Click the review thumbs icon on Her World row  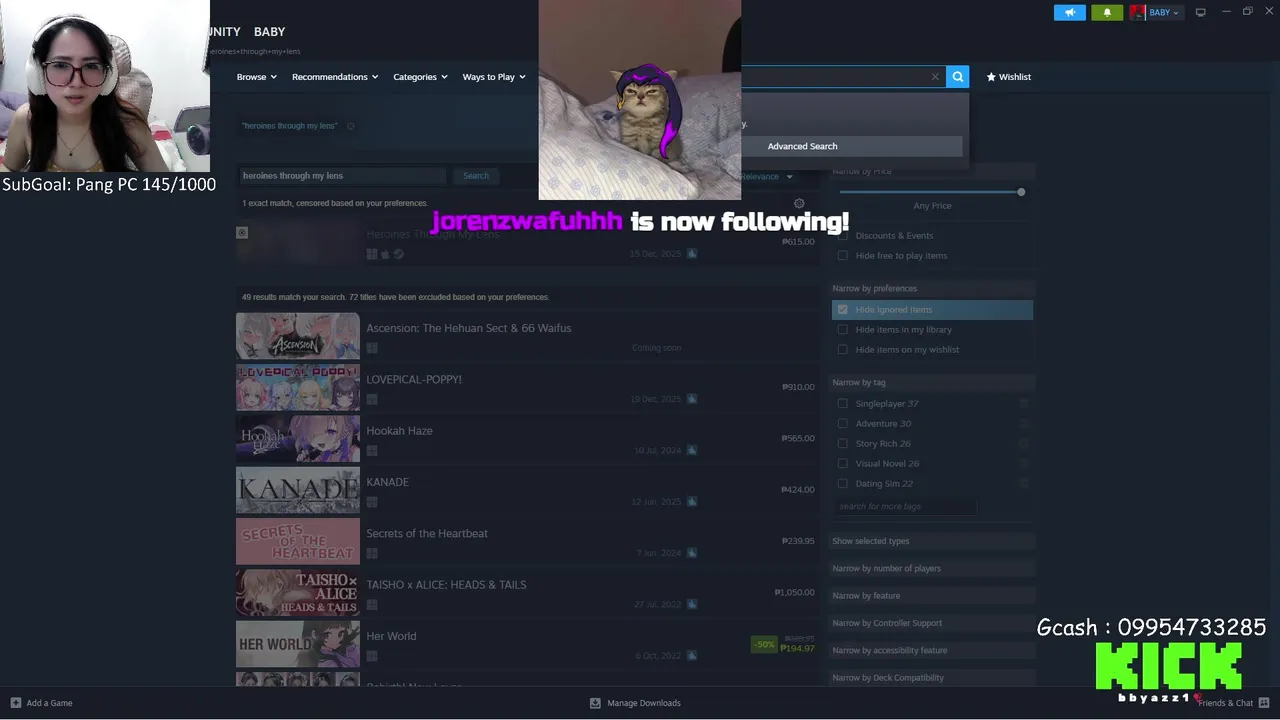(691, 656)
